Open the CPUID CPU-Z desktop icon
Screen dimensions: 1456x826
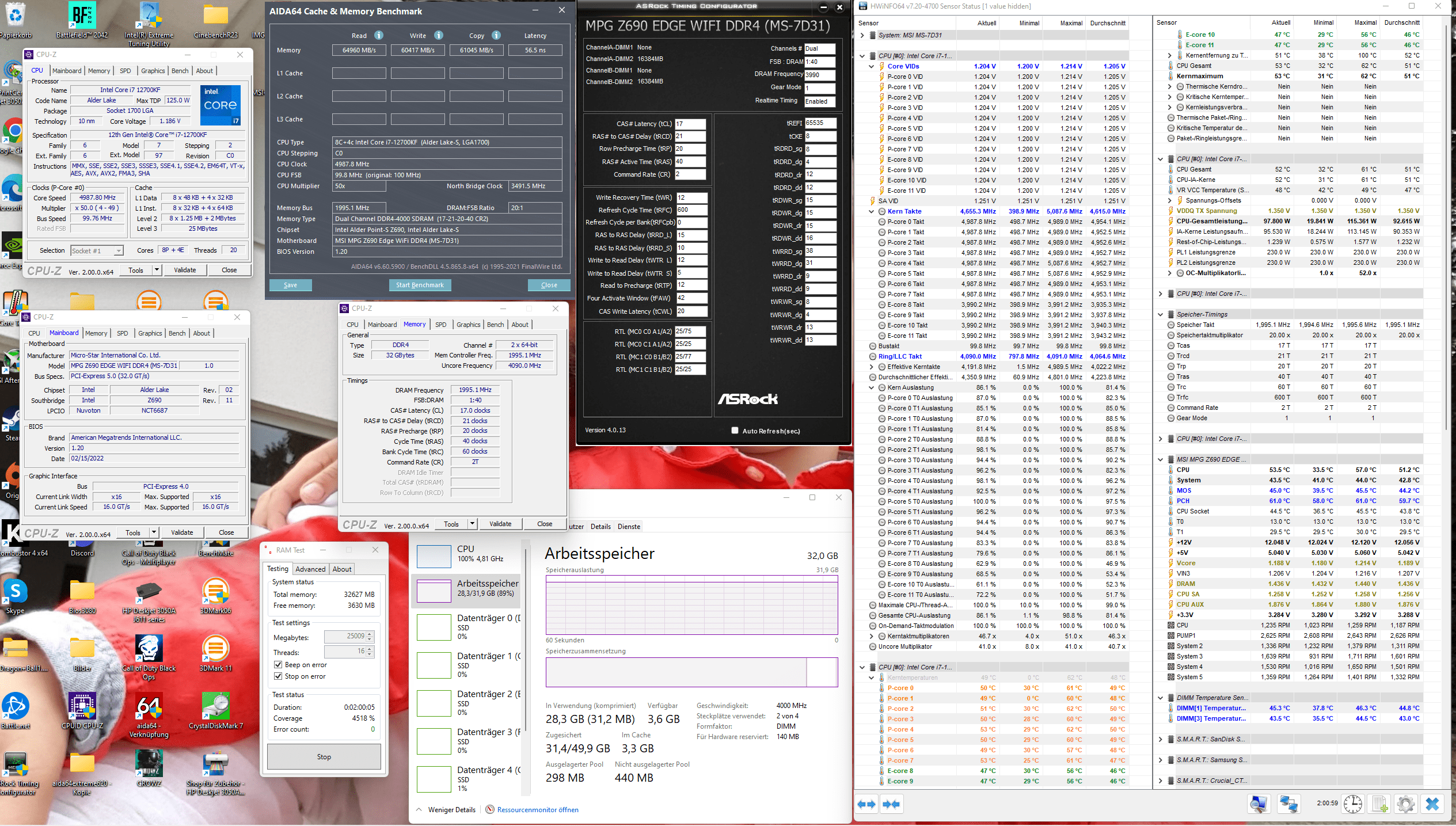point(82,711)
